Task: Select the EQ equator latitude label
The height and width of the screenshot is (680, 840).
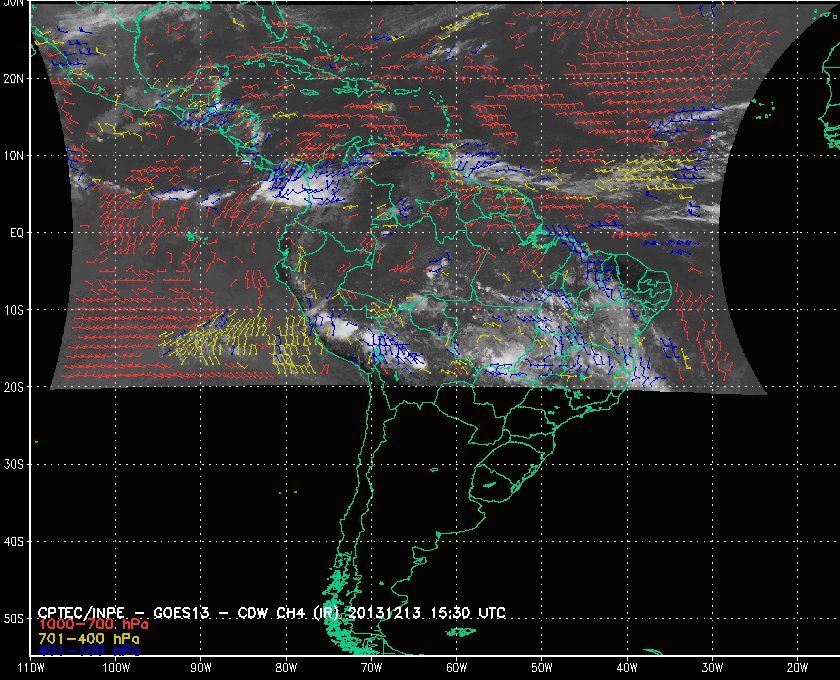Action: pyautogui.click(x=17, y=232)
